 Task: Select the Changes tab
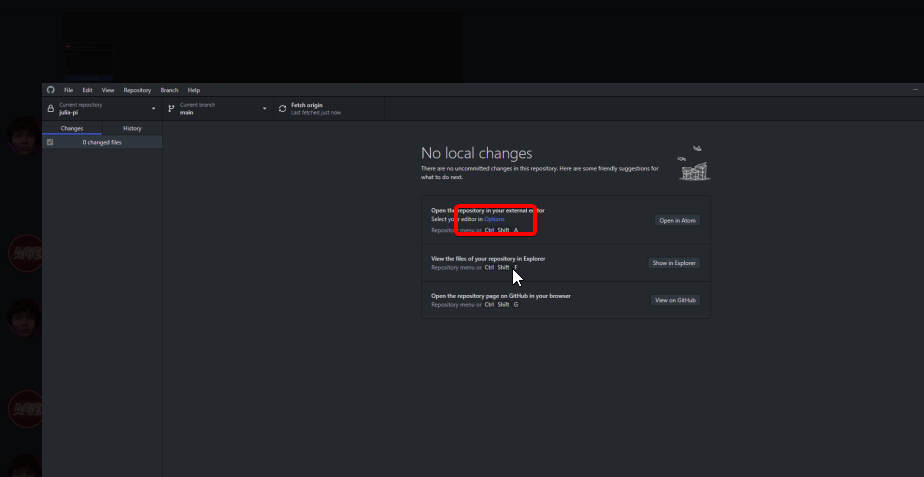(72, 128)
